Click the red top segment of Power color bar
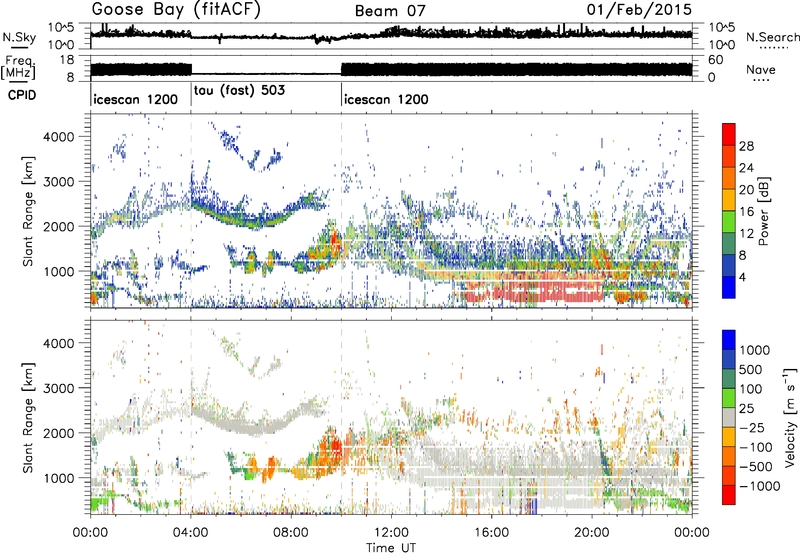This screenshot has height=554, width=800. pyautogui.click(x=729, y=135)
